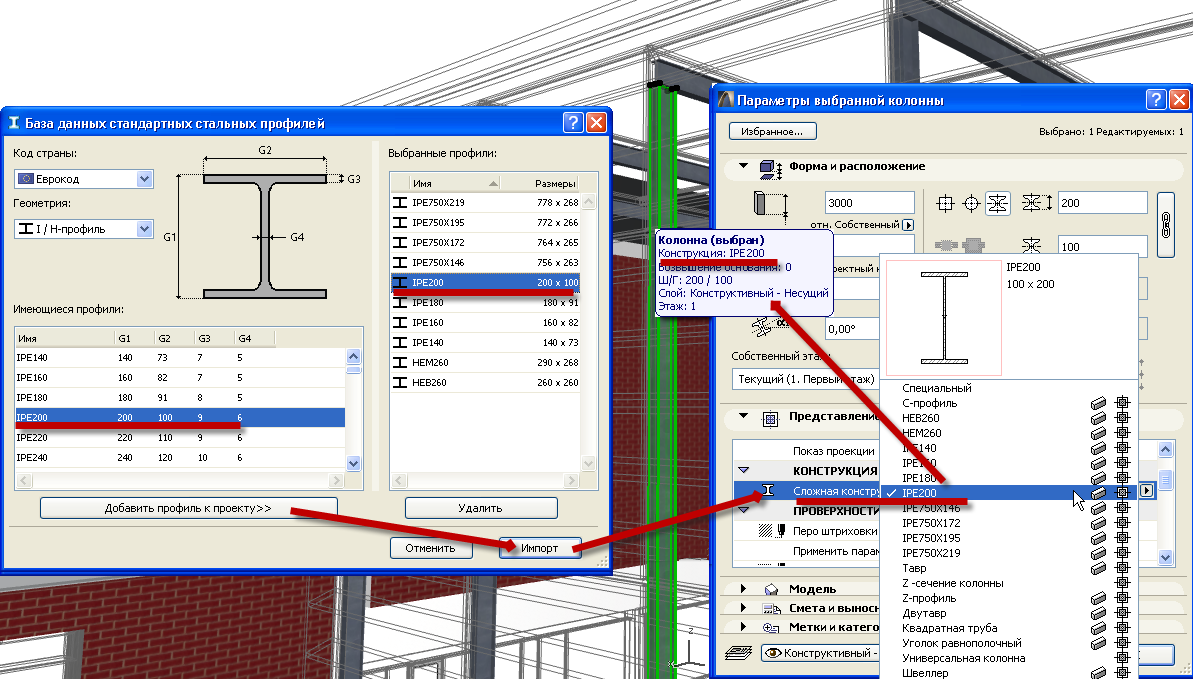Click rotation angle field showing 0,00°
The width and height of the screenshot is (1193, 679).
851,329
